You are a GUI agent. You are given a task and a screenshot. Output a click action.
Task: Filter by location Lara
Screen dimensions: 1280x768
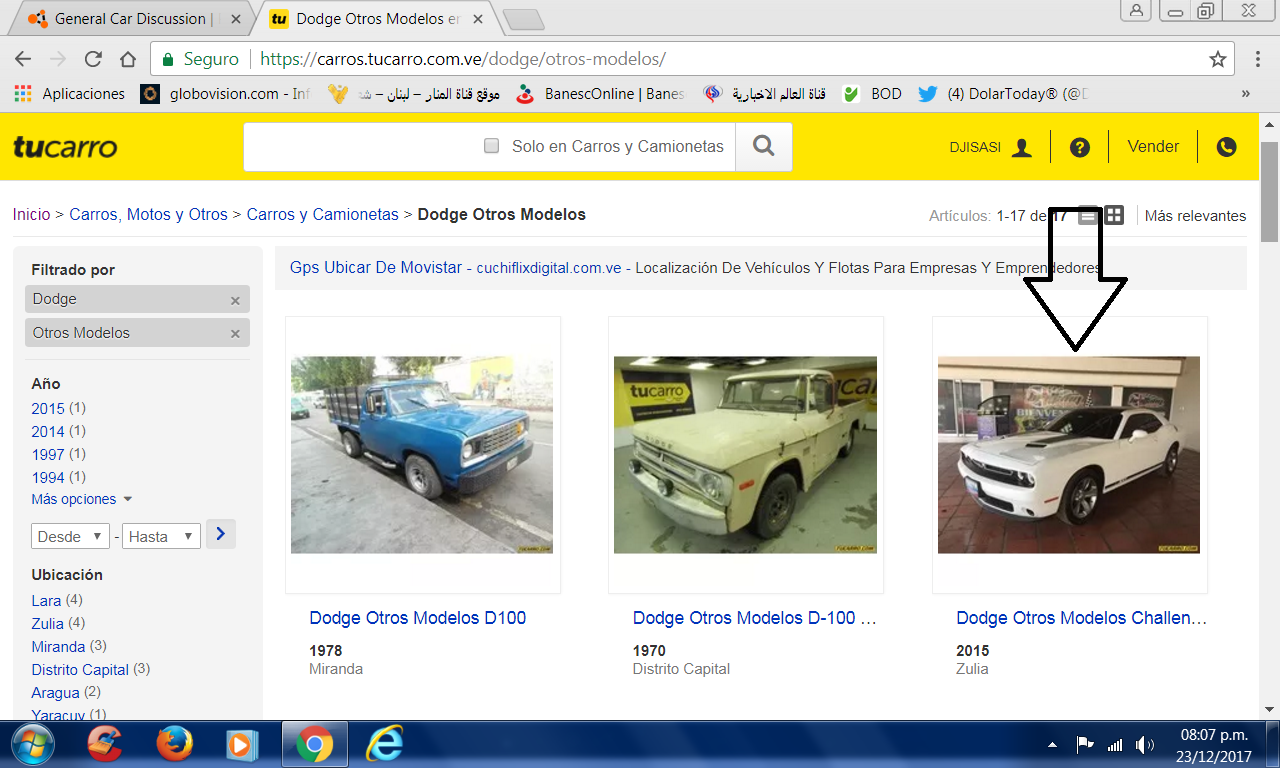click(46, 600)
